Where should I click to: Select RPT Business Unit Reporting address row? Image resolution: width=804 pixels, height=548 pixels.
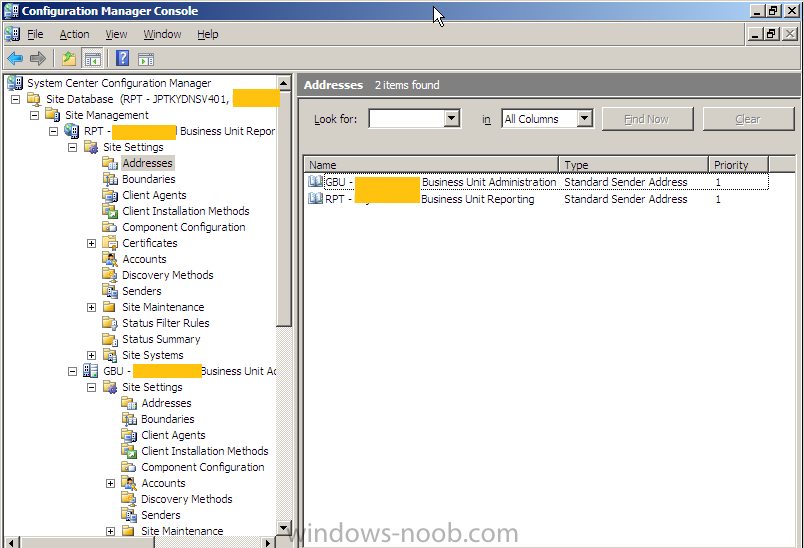point(537,199)
